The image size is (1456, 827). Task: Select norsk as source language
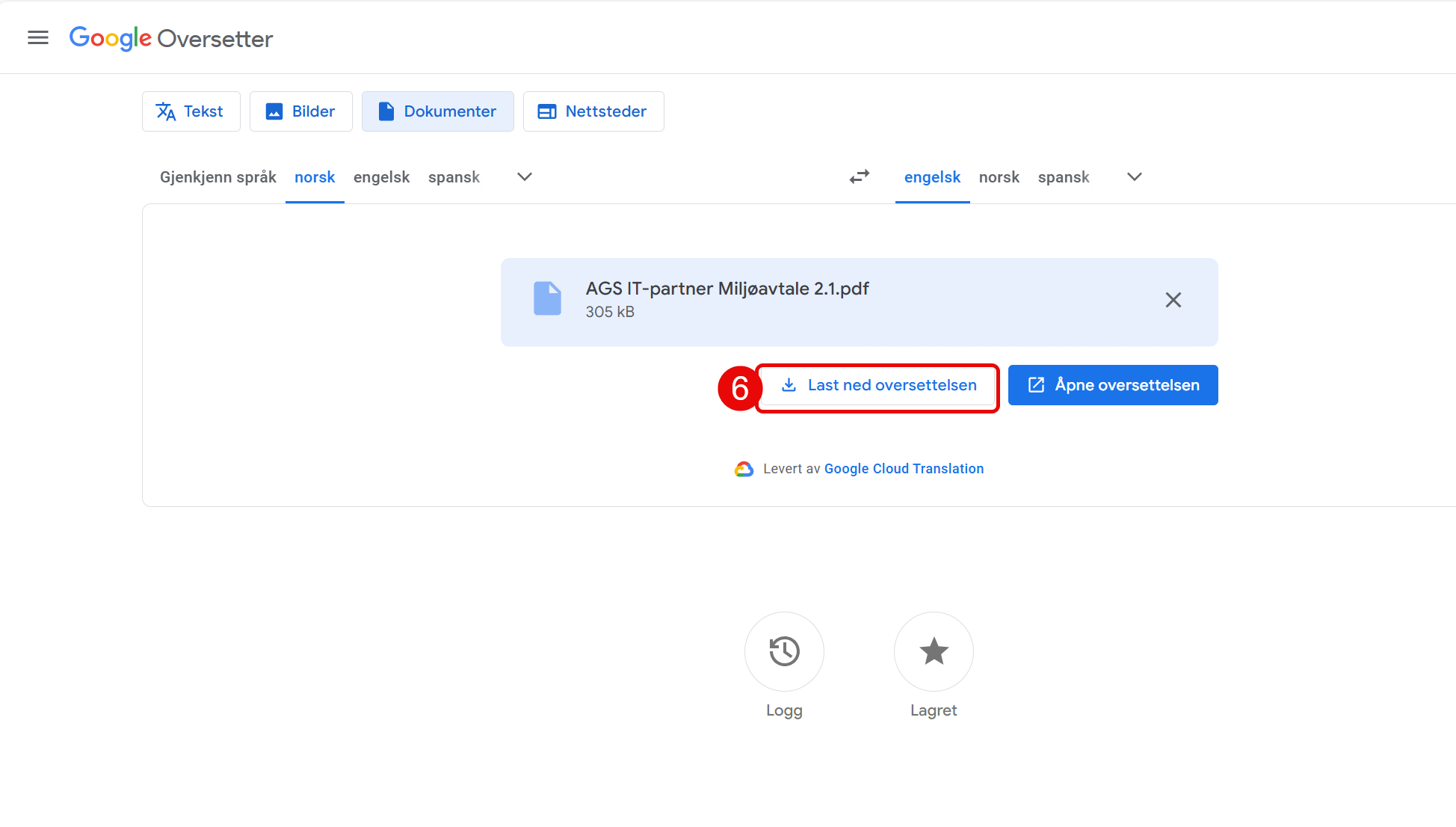(315, 177)
